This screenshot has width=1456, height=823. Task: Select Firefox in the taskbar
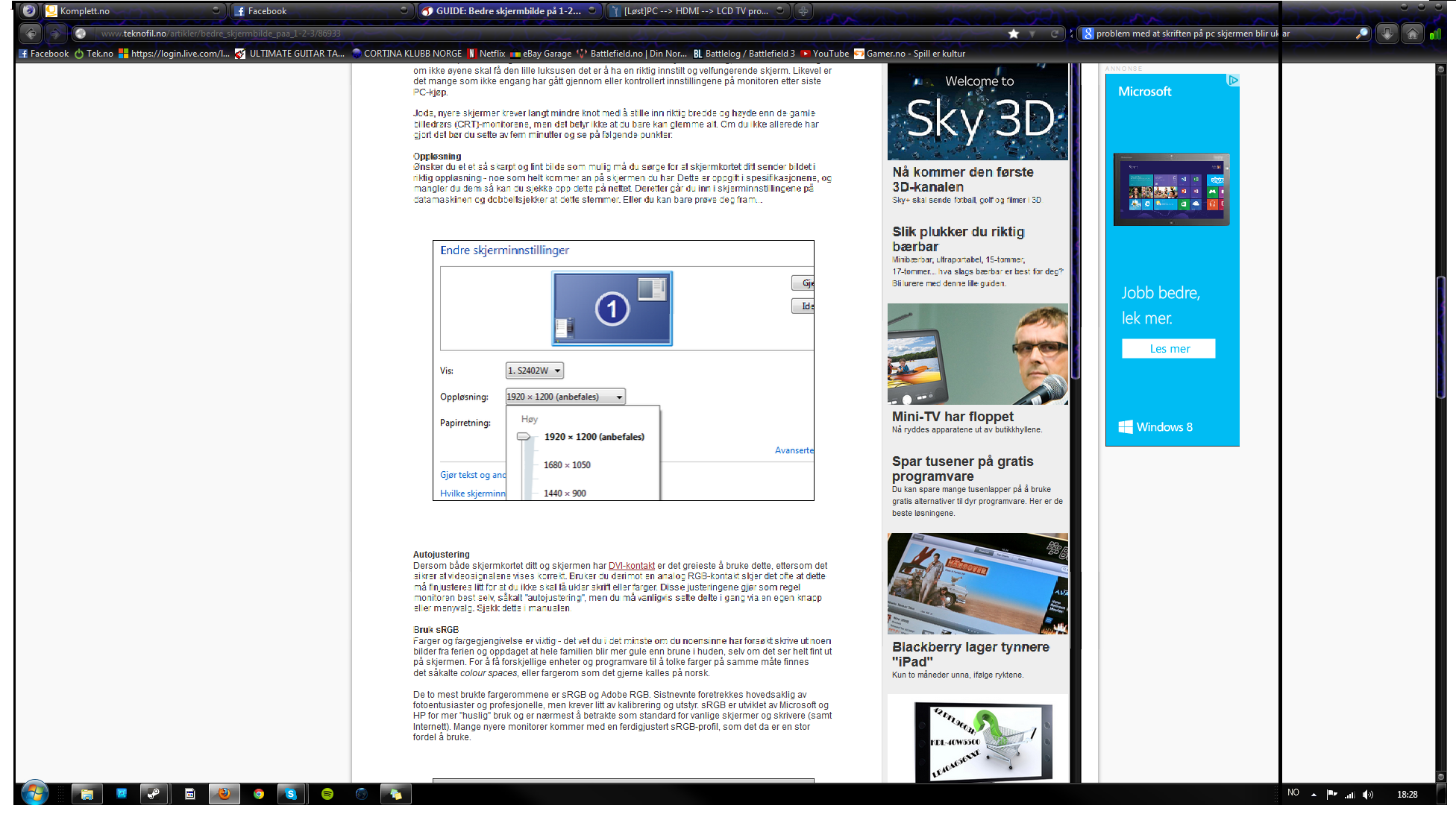coord(224,794)
